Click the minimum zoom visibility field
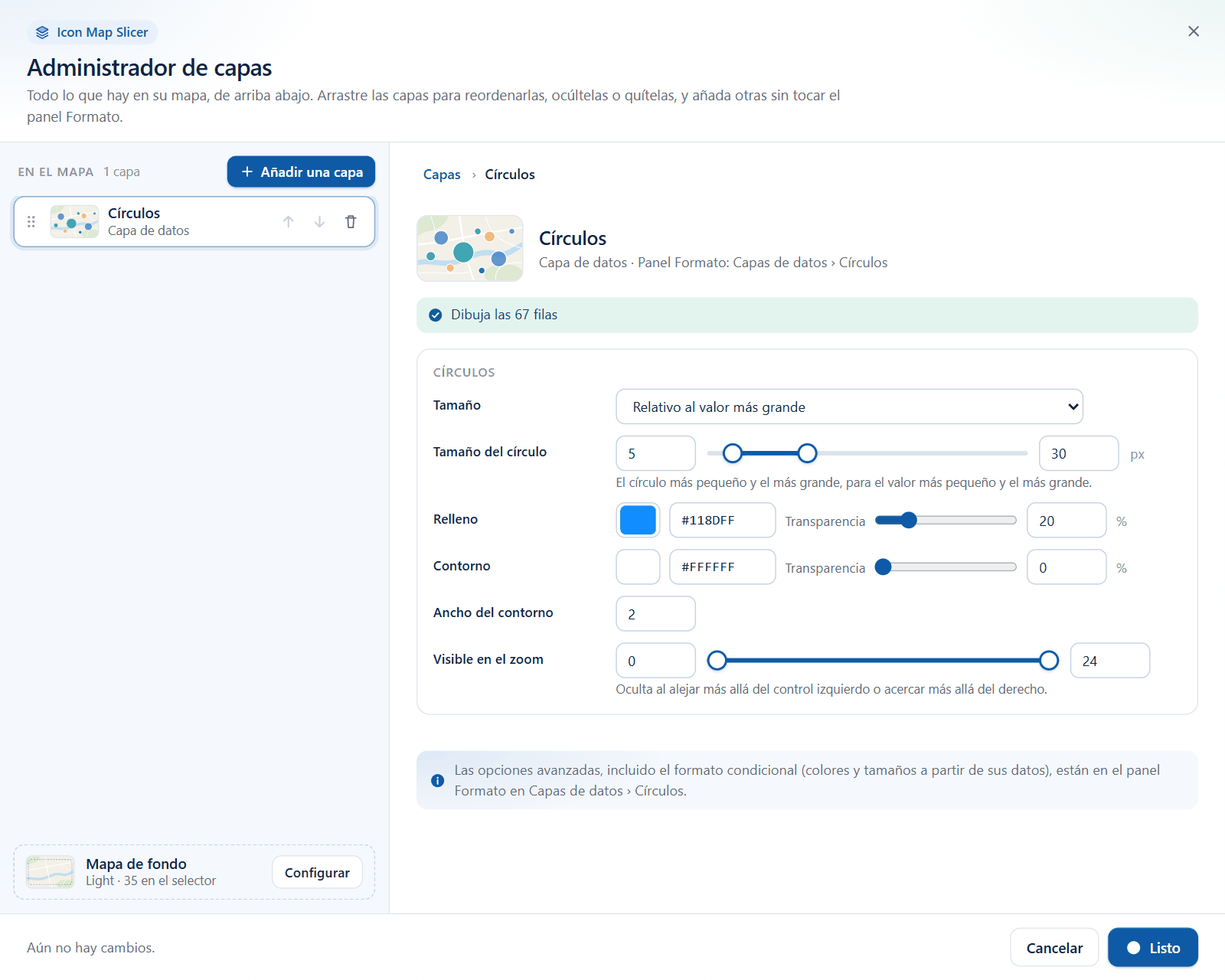 coord(656,660)
